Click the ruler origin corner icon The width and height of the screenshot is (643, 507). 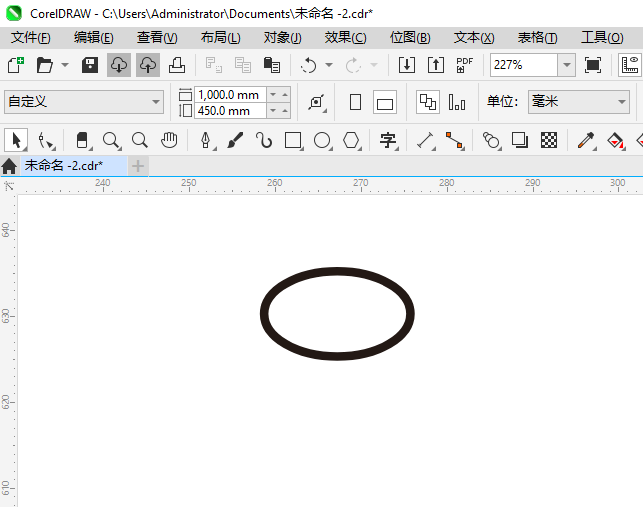(x=9, y=186)
